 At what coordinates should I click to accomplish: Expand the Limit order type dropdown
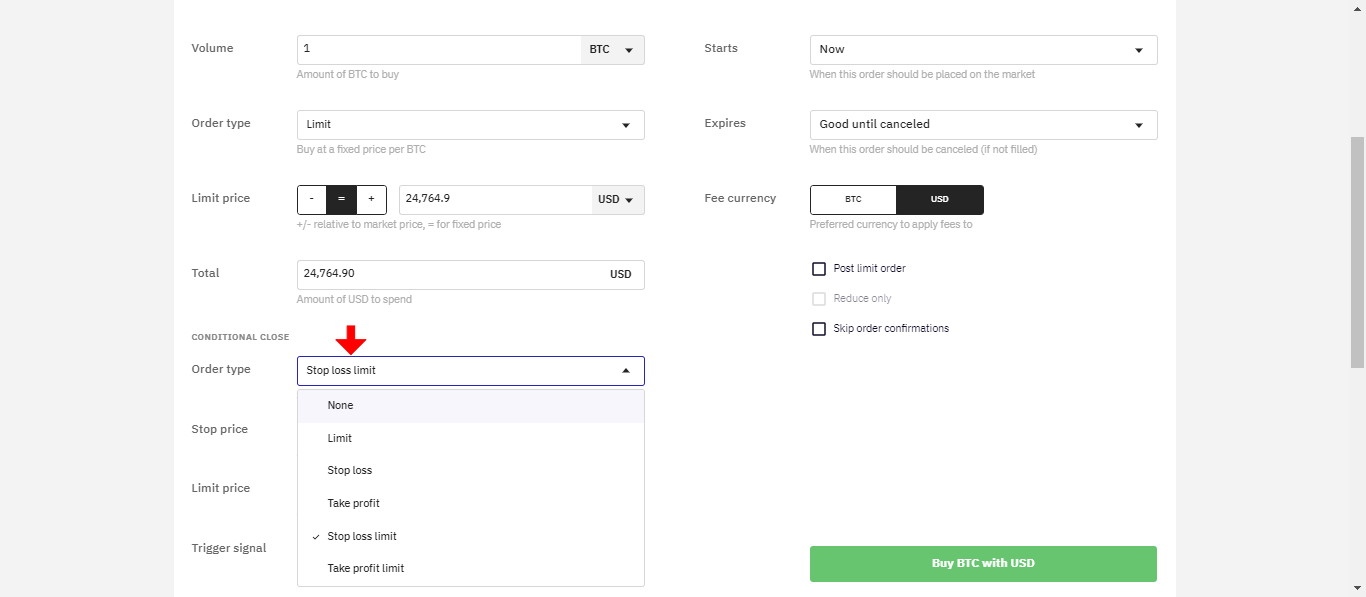(470, 125)
